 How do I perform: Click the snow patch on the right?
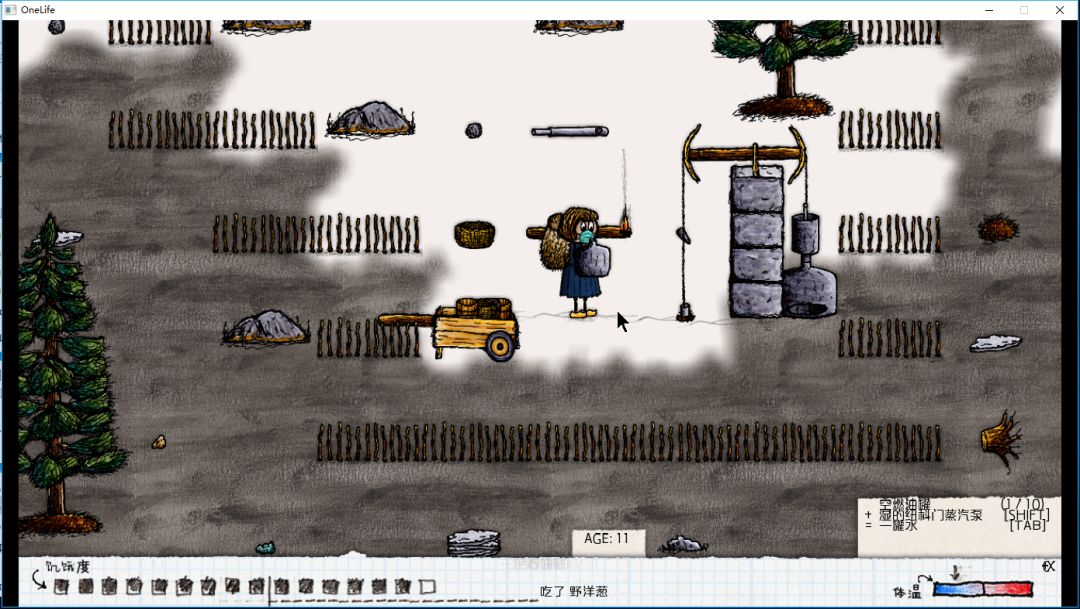995,342
